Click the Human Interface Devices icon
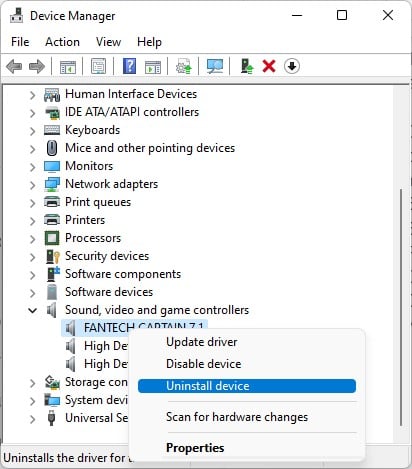This screenshot has width=412, height=469. 52,94
